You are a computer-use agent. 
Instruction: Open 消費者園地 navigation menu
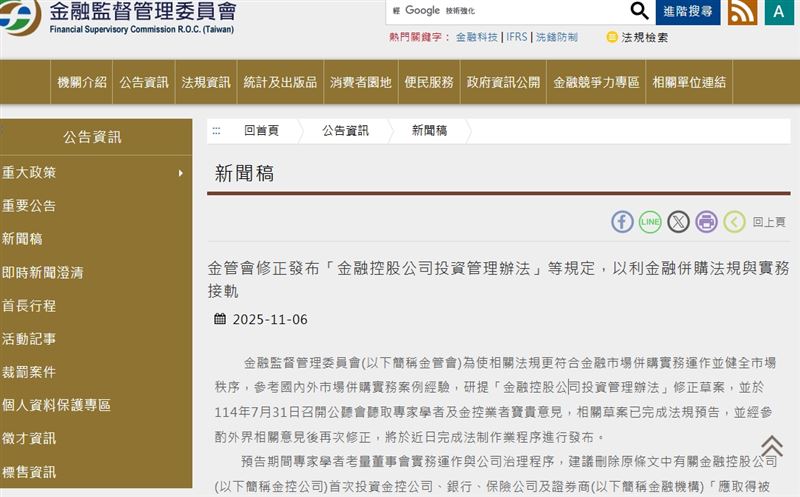point(361,82)
